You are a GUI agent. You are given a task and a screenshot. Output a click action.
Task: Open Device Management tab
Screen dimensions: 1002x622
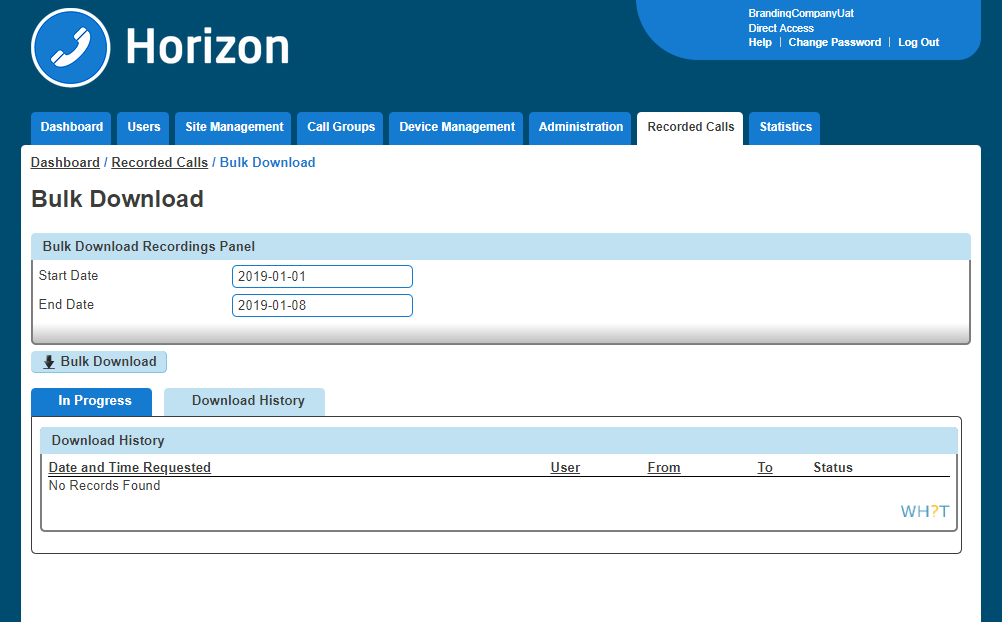pyautogui.click(x=456, y=127)
